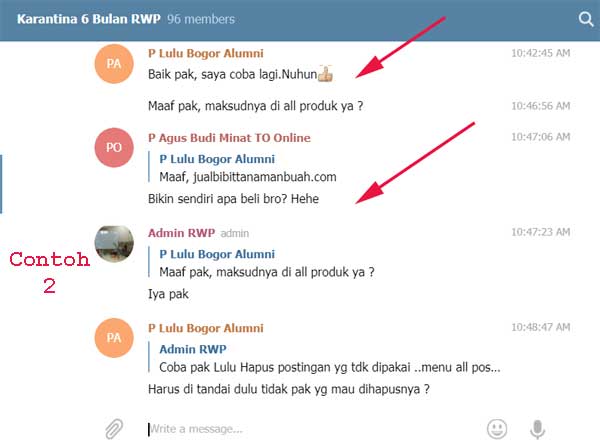Click the PA avatar beside Harus di tandai message
The width and height of the screenshot is (600, 444).
point(114,338)
